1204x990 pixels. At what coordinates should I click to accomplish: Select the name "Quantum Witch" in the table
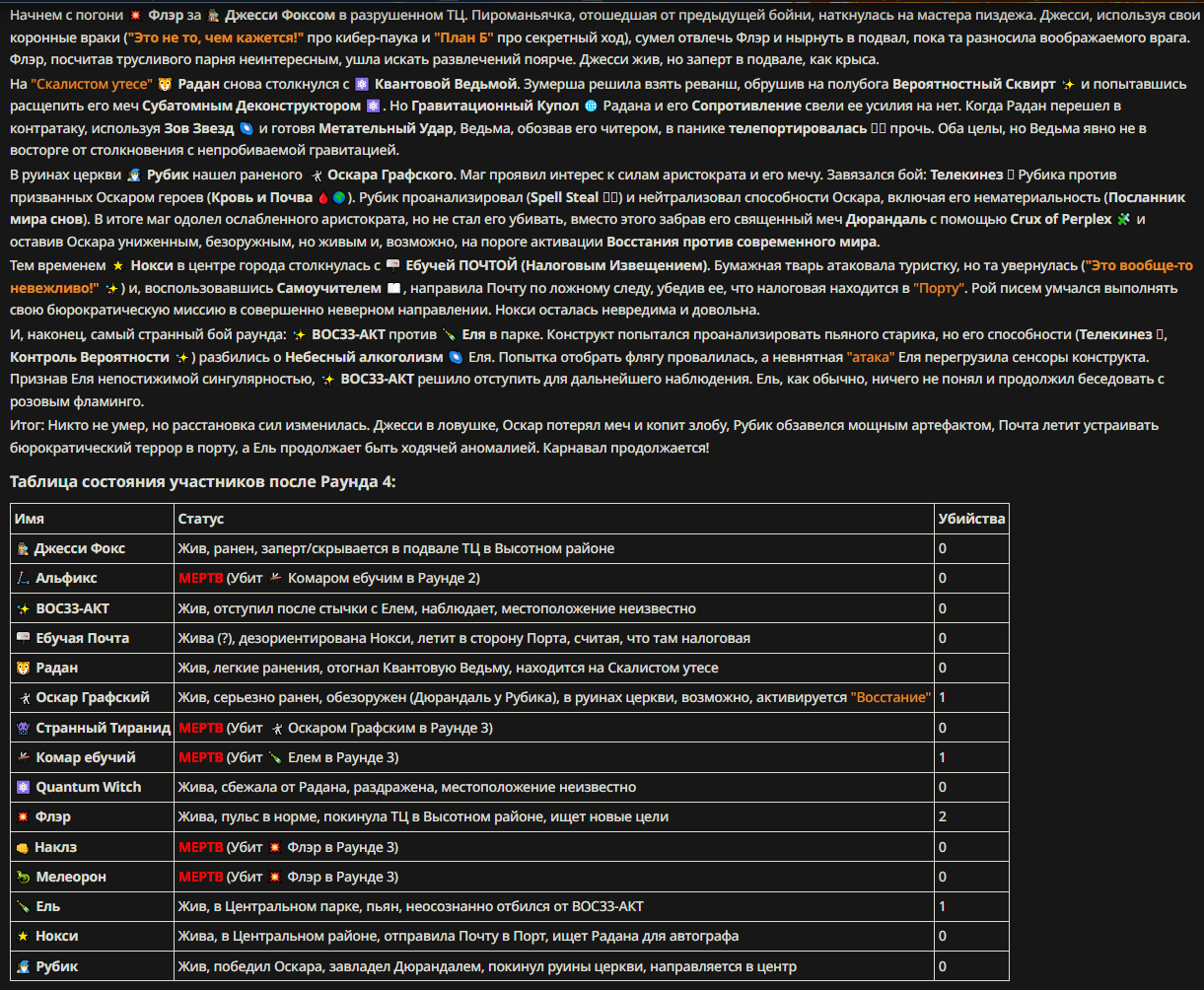point(89,787)
